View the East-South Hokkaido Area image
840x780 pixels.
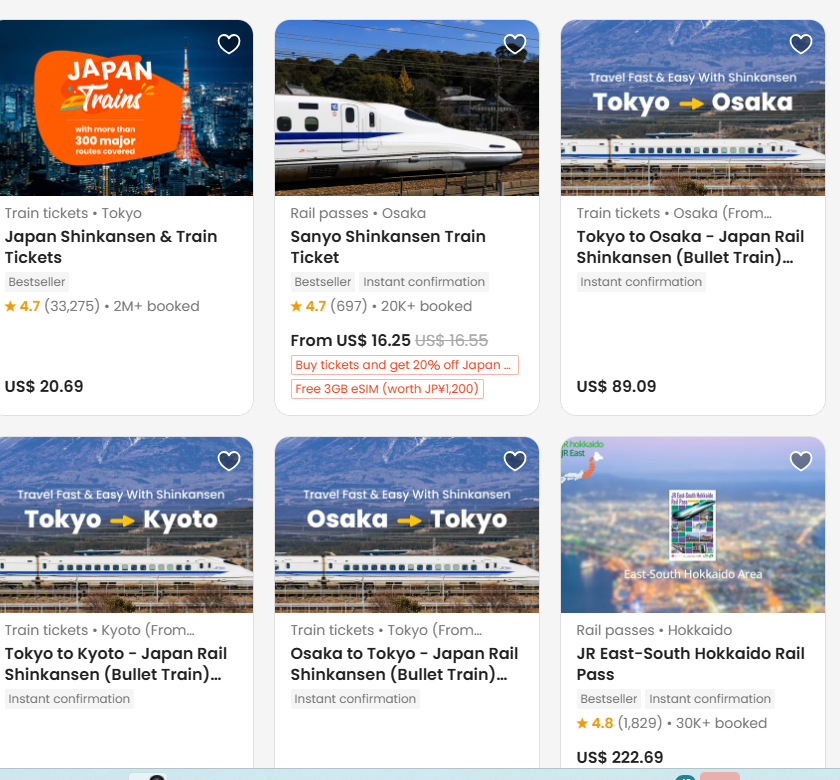[692, 530]
